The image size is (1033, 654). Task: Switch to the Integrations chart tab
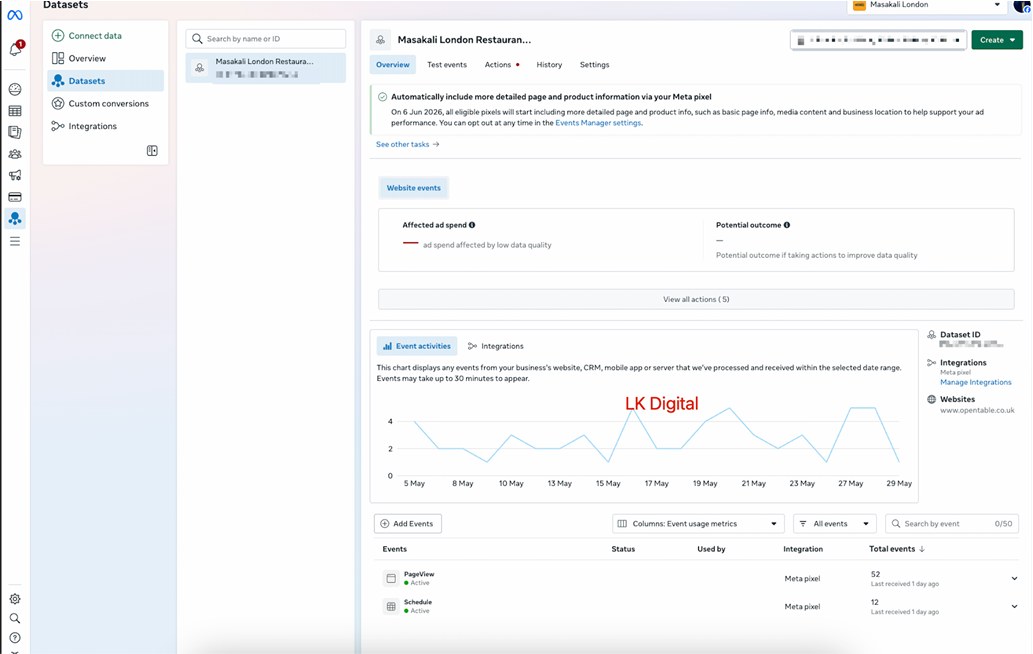(495, 346)
